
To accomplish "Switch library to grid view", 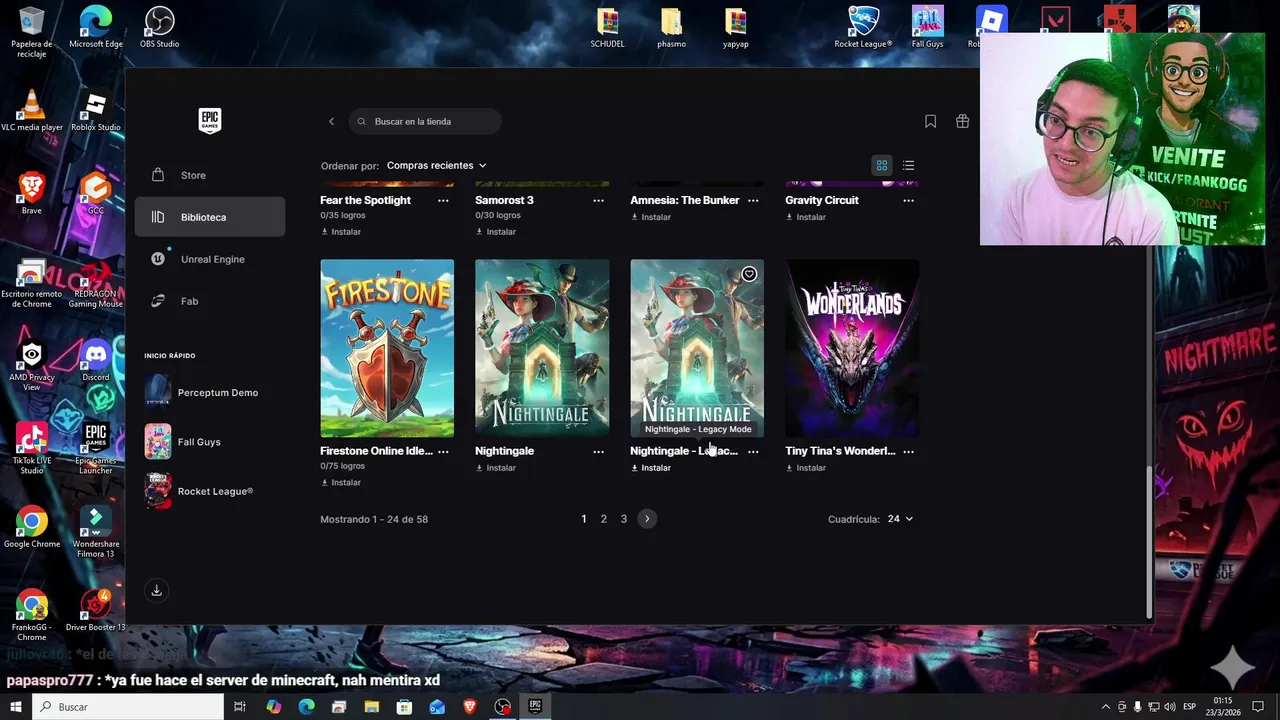I will click(x=882, y=165).
